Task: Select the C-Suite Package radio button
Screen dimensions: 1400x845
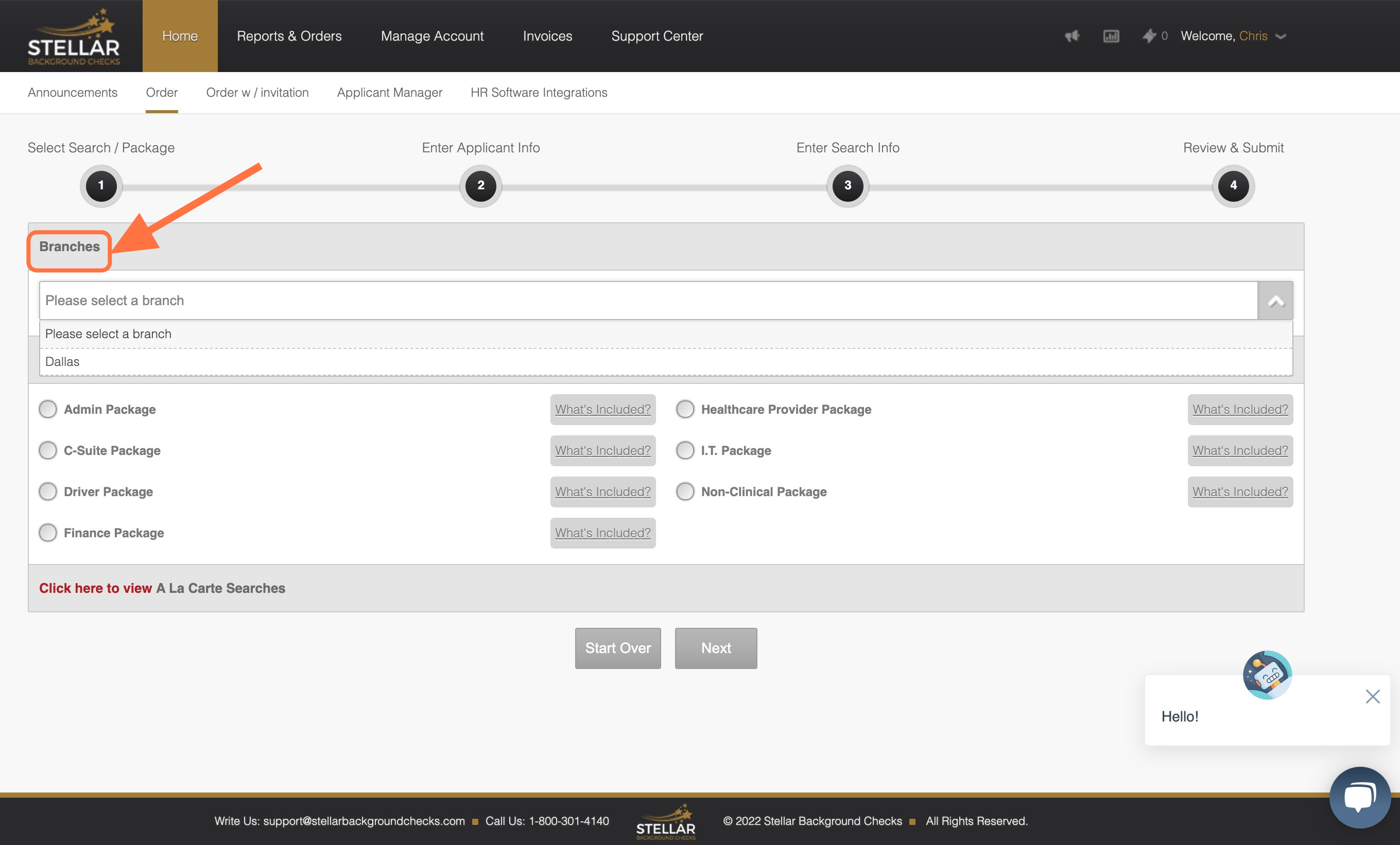Action: point(48,450)
